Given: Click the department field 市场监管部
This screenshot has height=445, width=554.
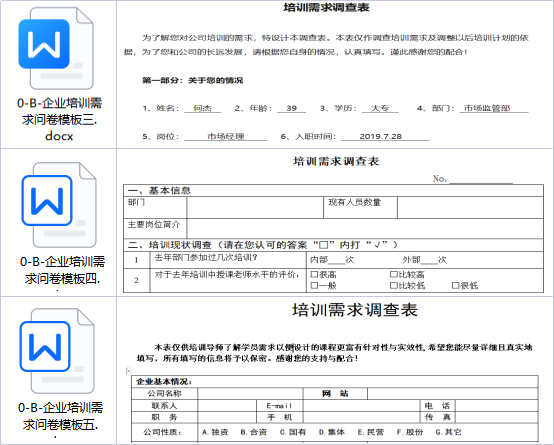Looking at the screenshot, I should [x=494, y=109].
